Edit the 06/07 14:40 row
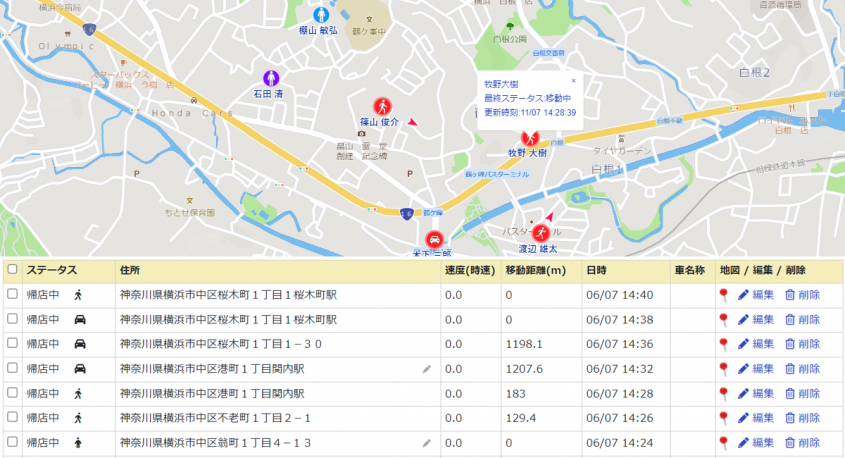845x458 pixels. pos(756,295)
